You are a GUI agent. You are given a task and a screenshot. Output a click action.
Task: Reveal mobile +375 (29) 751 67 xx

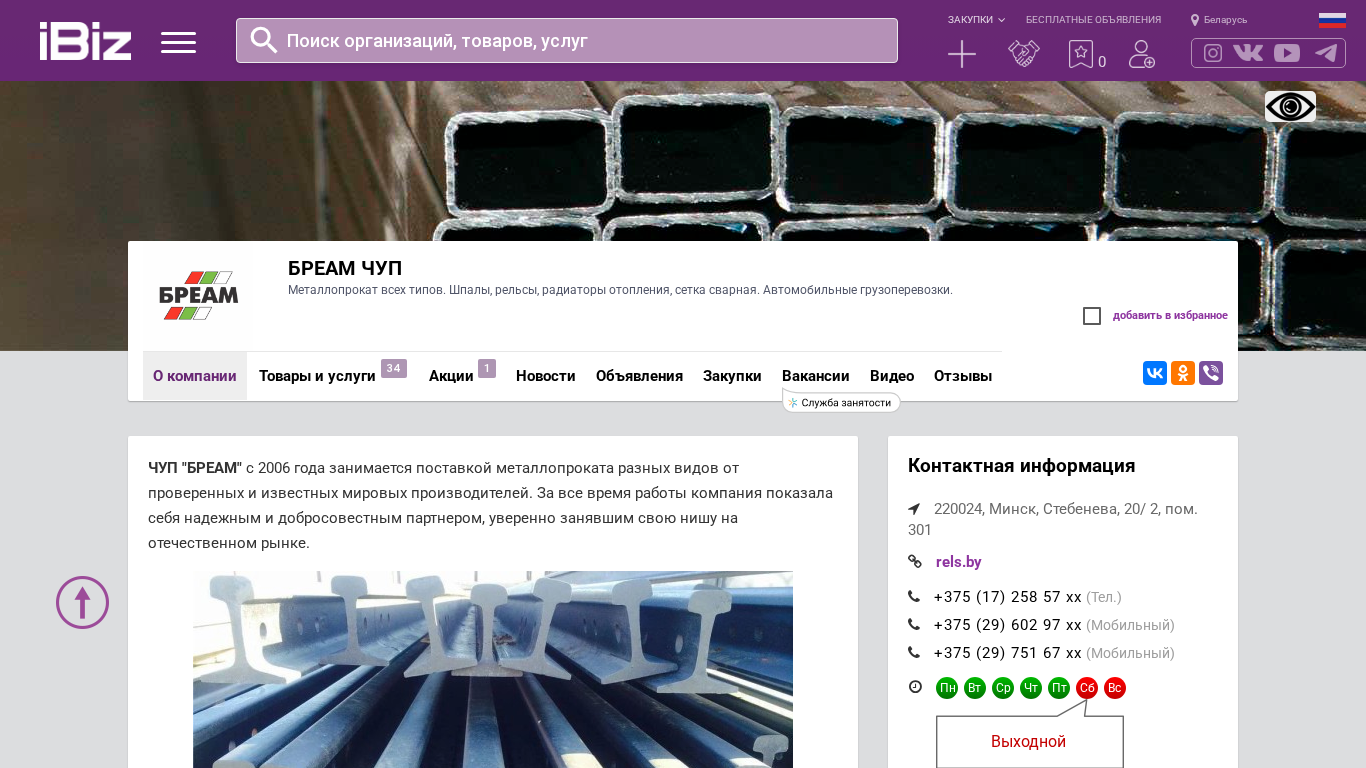[x=1008, y=653]
